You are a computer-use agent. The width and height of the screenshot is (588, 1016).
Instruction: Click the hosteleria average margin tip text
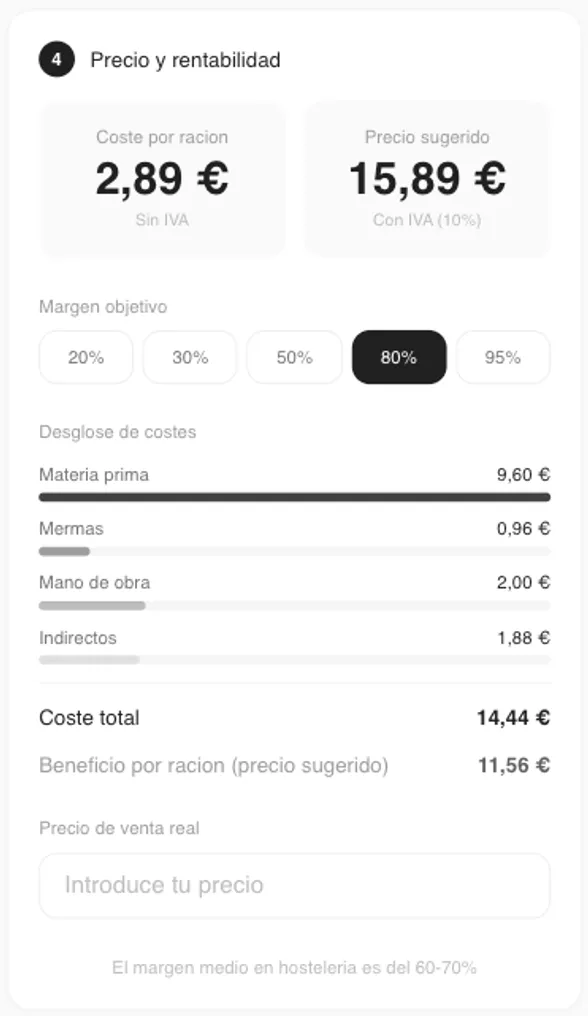(294, 967)
